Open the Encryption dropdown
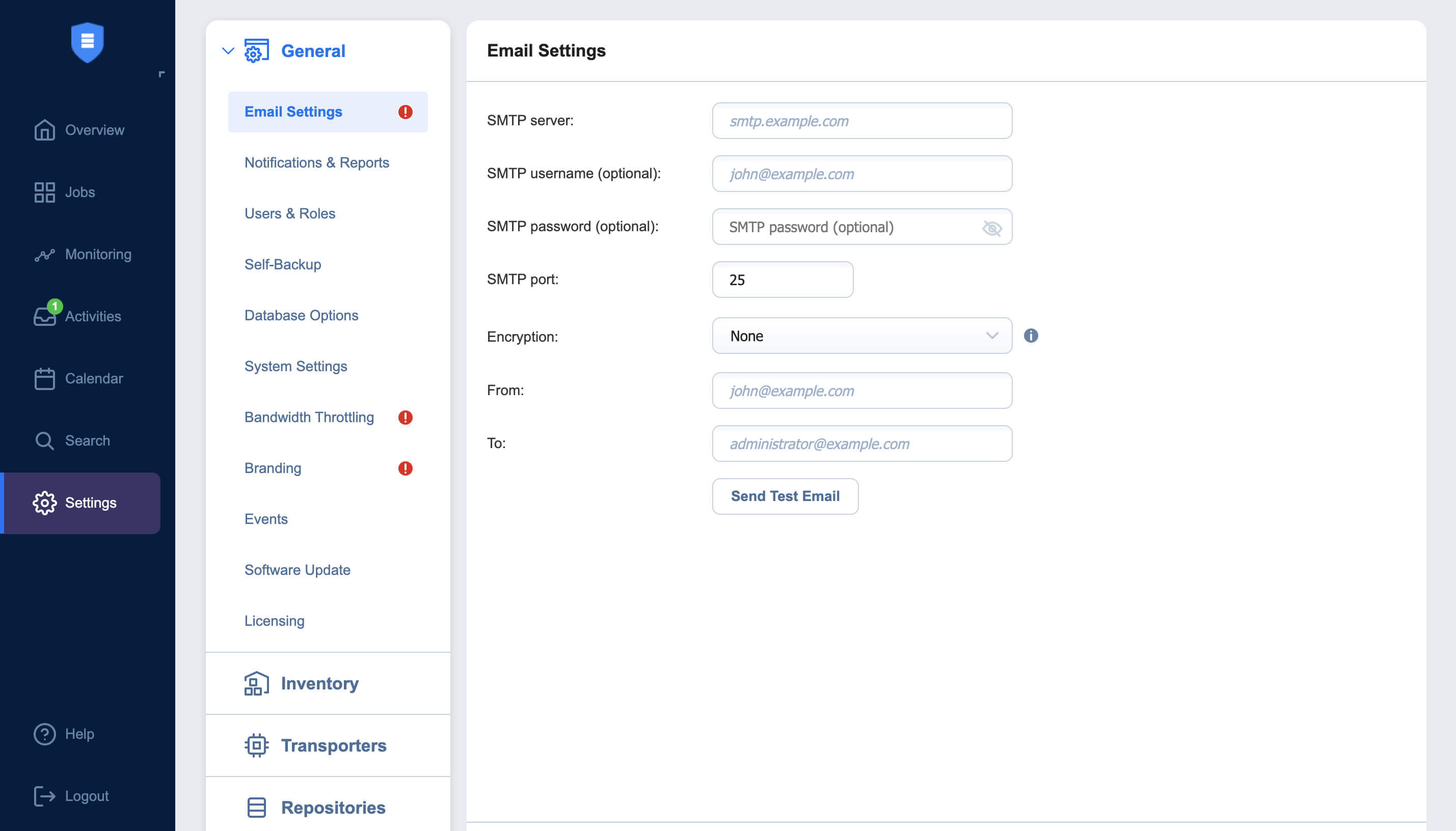This screenshot has width=1456, height=831. [x=861, y=336]
